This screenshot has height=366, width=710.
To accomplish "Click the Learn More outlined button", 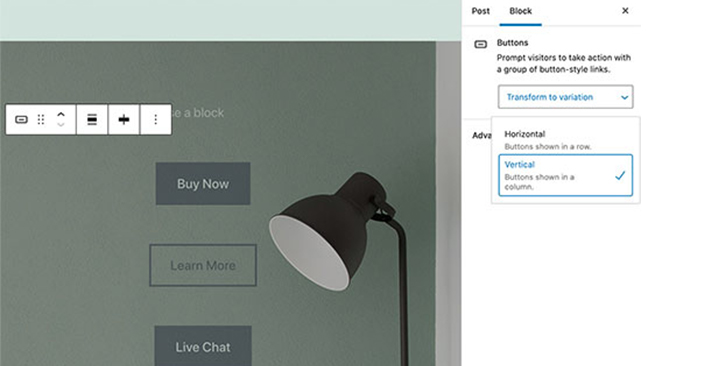I will click(203, 265).
